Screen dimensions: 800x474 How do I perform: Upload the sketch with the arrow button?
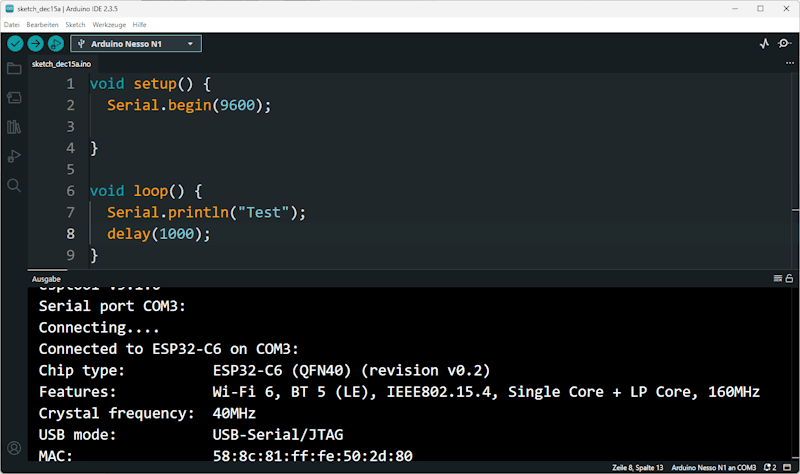(x=35, y=44)
